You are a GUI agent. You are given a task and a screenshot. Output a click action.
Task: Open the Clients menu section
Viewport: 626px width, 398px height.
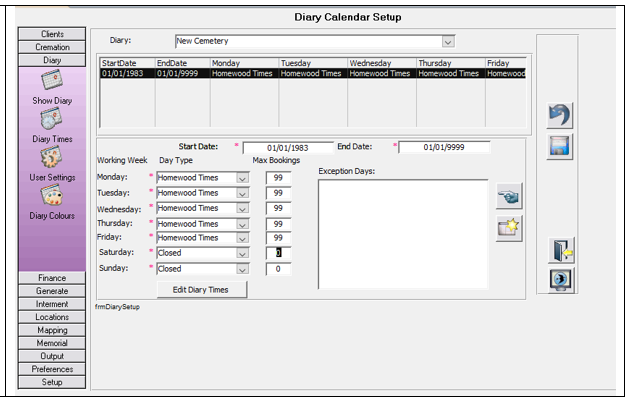(52, 34)
